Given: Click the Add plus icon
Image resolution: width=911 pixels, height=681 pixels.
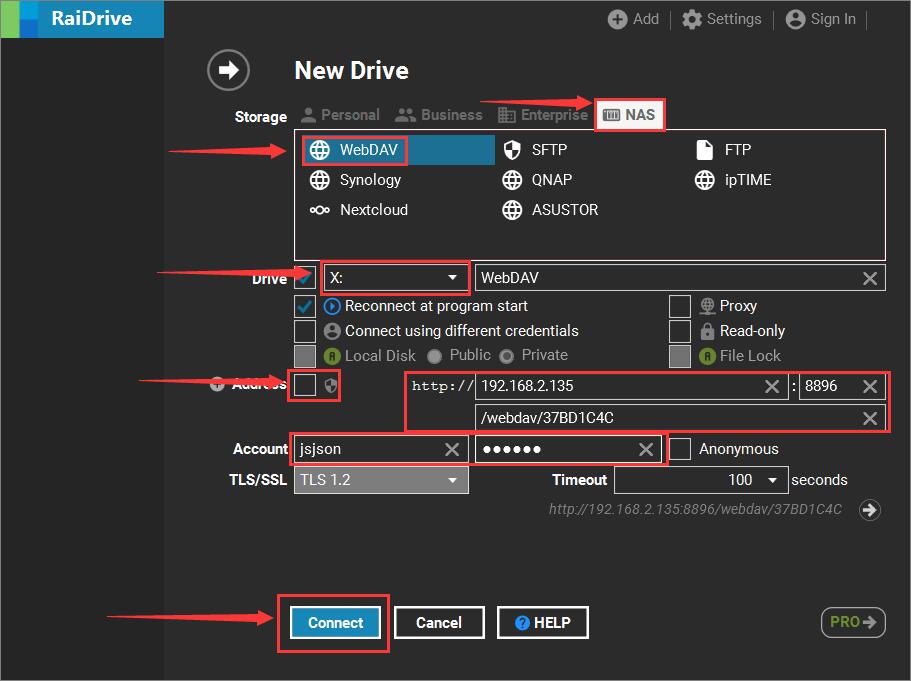Looking at the screenshot, I should [617, 19].
